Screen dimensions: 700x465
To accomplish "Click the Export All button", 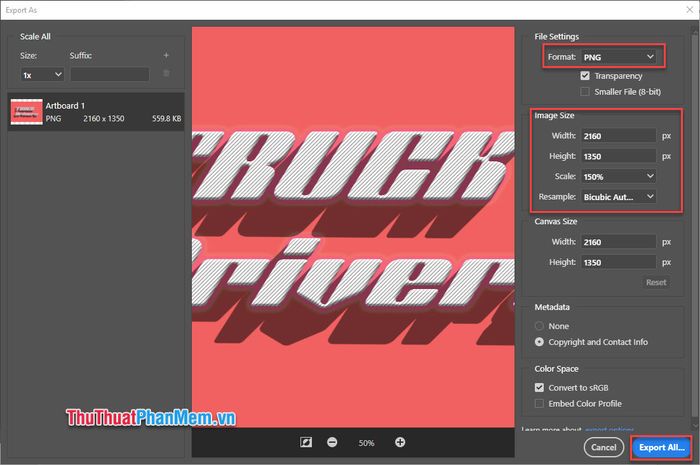I will [660, 447].
